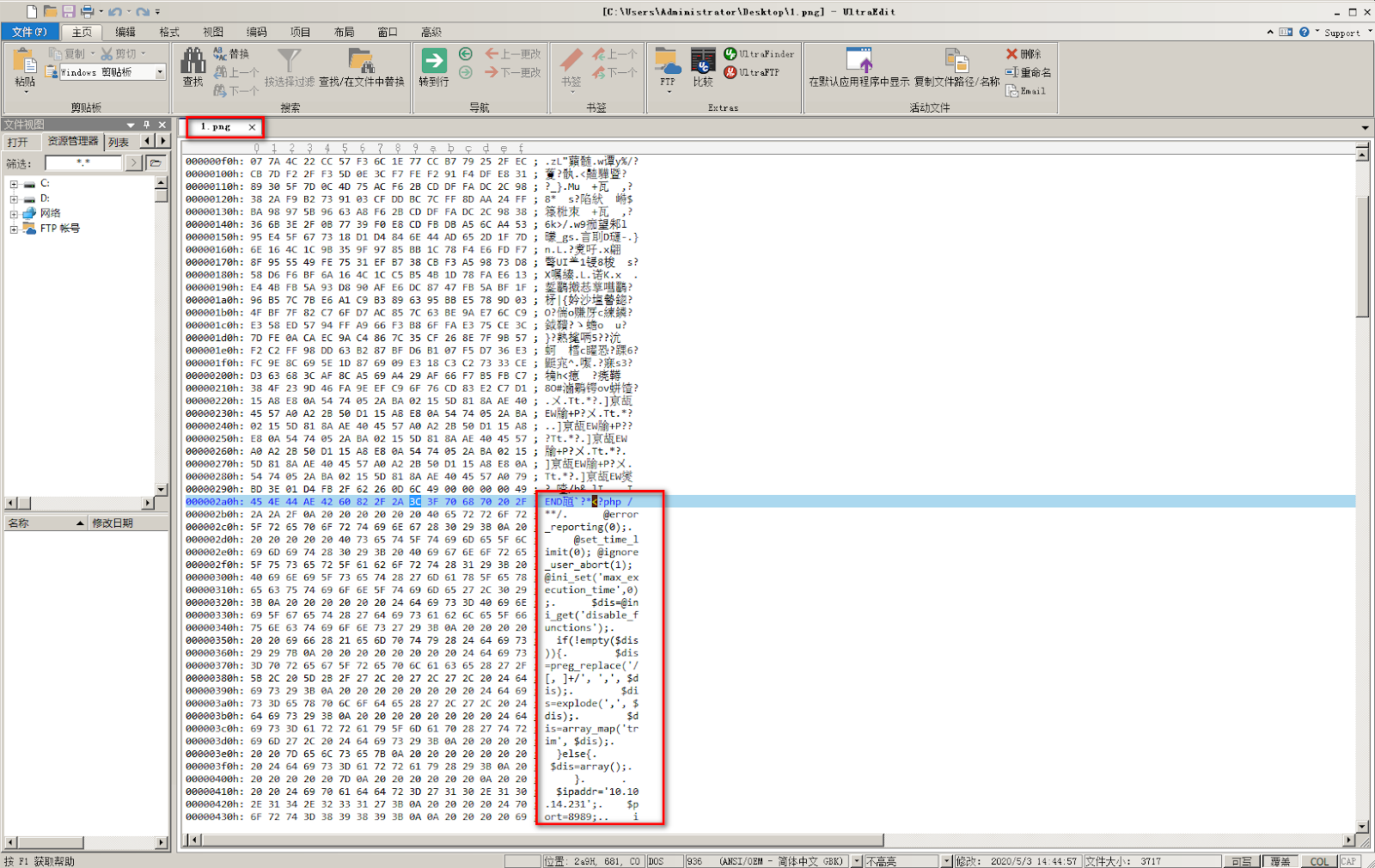Click the redo arrow in quick access toolbar
The image size is (1375, 868).
pyautogui.click(x=142, y=11)
